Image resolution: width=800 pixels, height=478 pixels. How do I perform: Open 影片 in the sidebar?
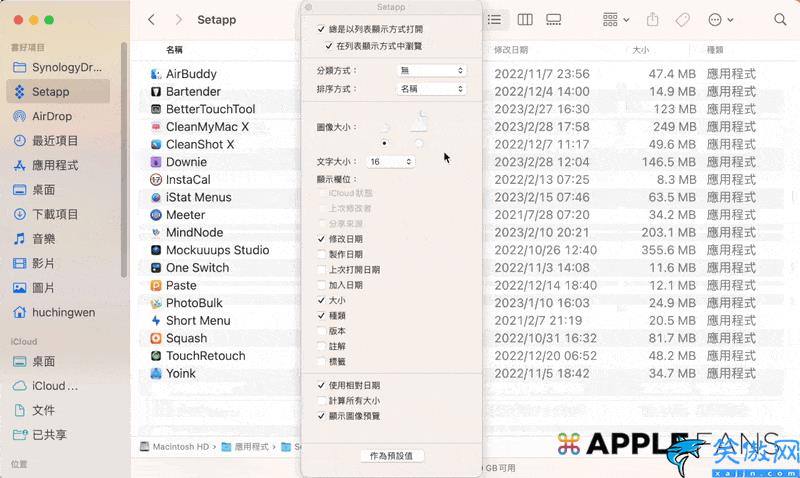click(x=58, y=263)
